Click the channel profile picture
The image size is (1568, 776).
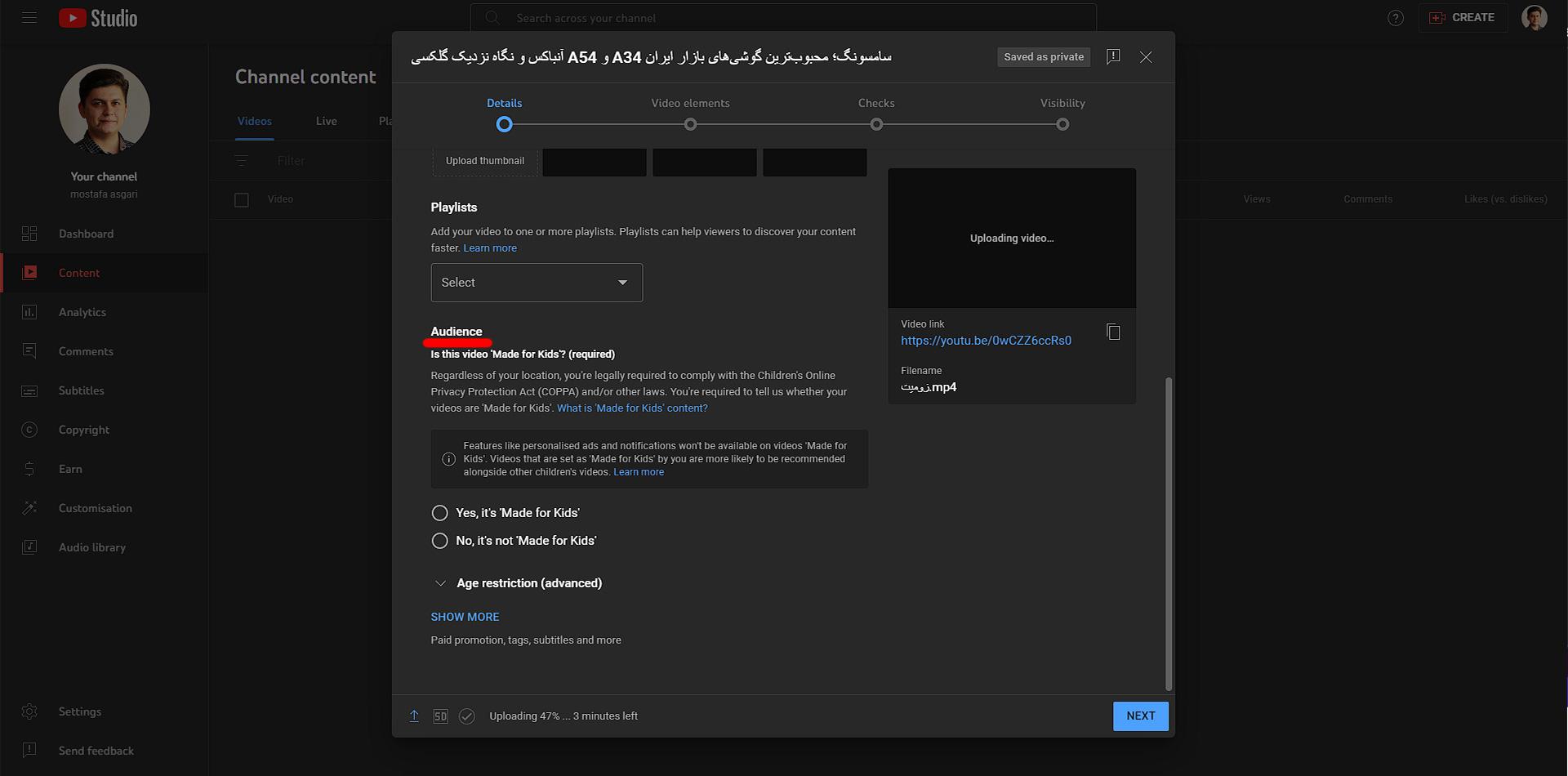tap(105, 109)
